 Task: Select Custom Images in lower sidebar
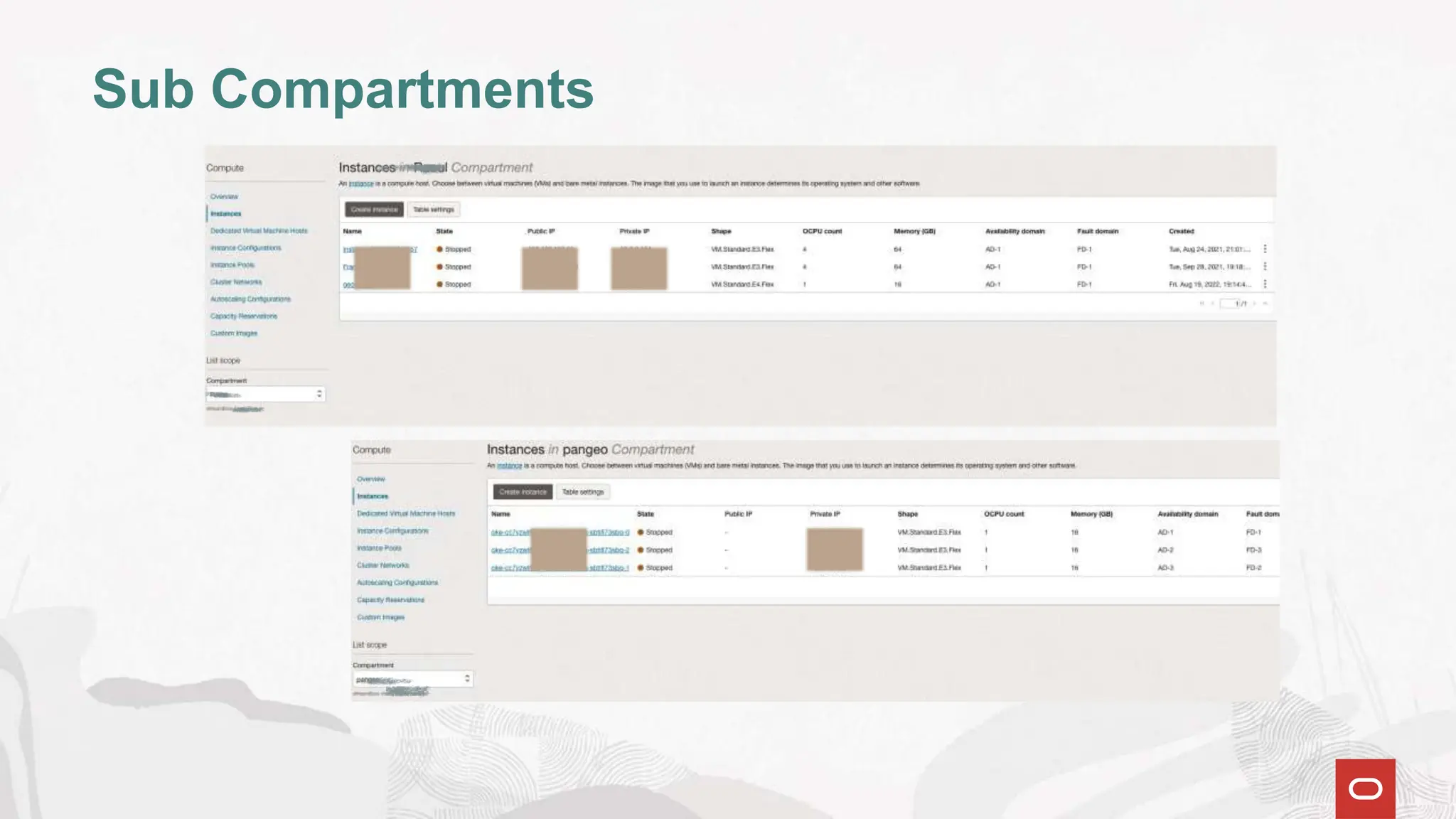pos(380,617)
